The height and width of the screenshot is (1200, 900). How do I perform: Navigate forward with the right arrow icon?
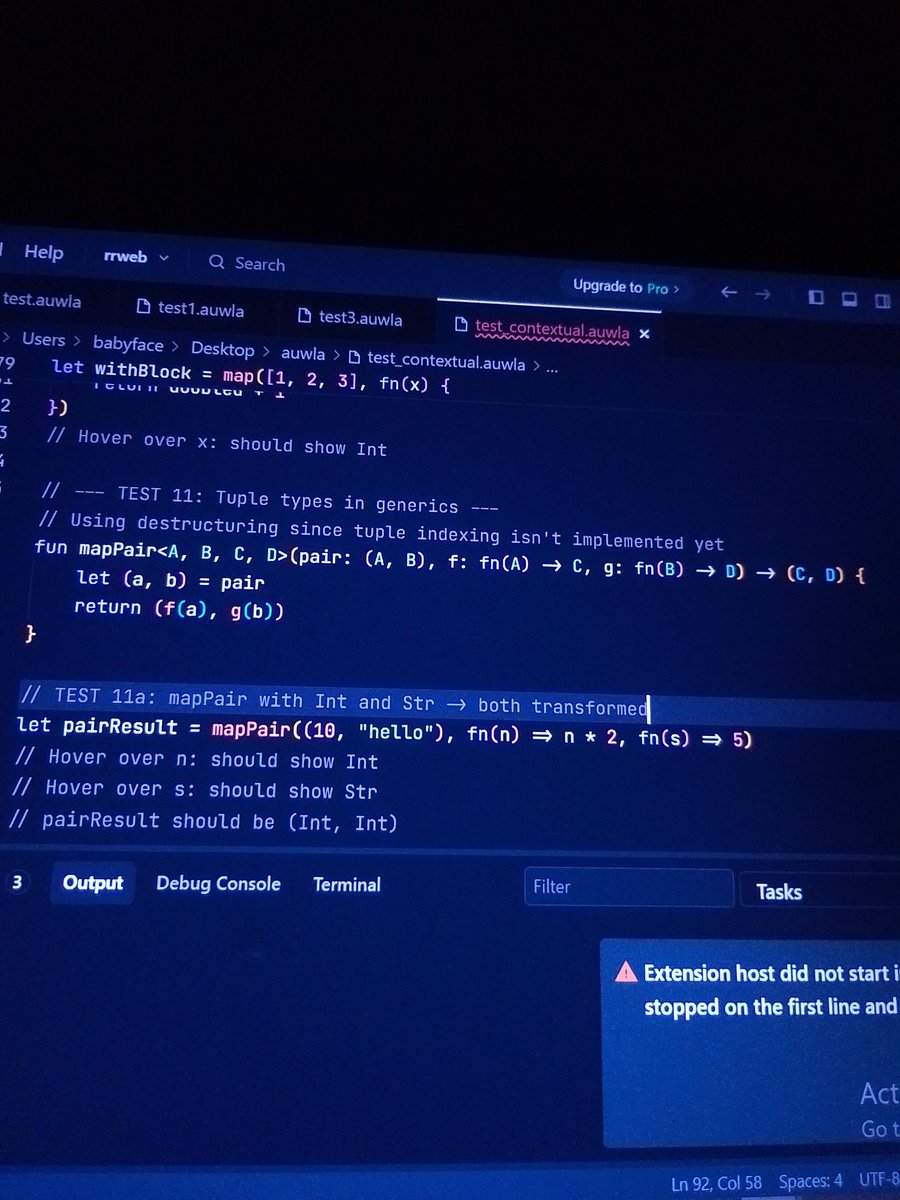click(x=763, y=294)
